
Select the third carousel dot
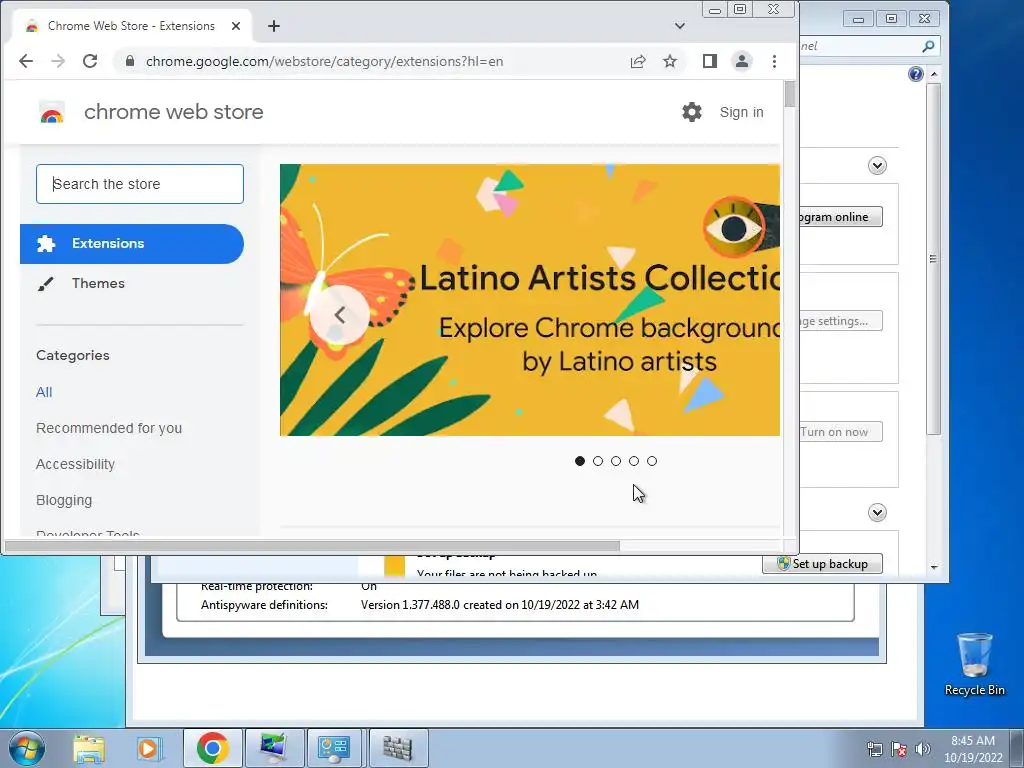pos(616,461)
